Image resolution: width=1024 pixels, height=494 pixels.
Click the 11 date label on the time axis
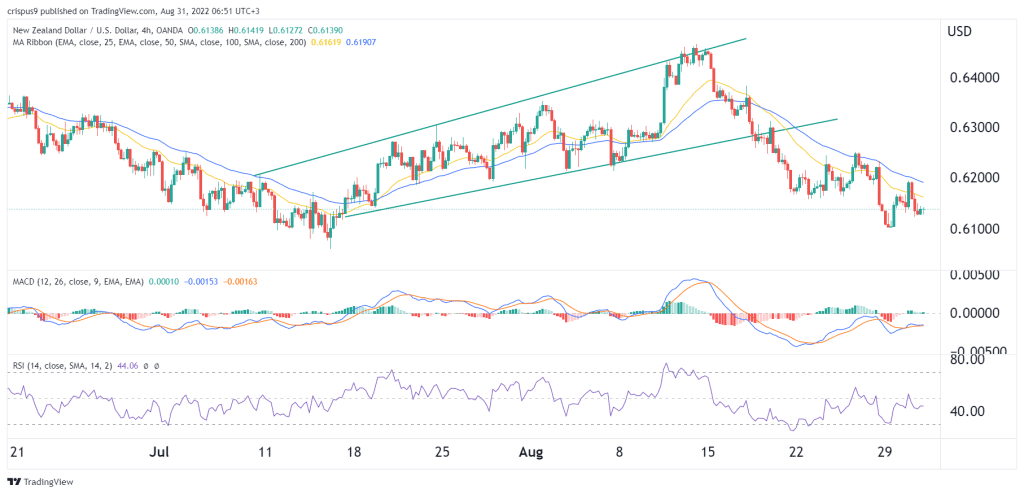coord(263,453)
